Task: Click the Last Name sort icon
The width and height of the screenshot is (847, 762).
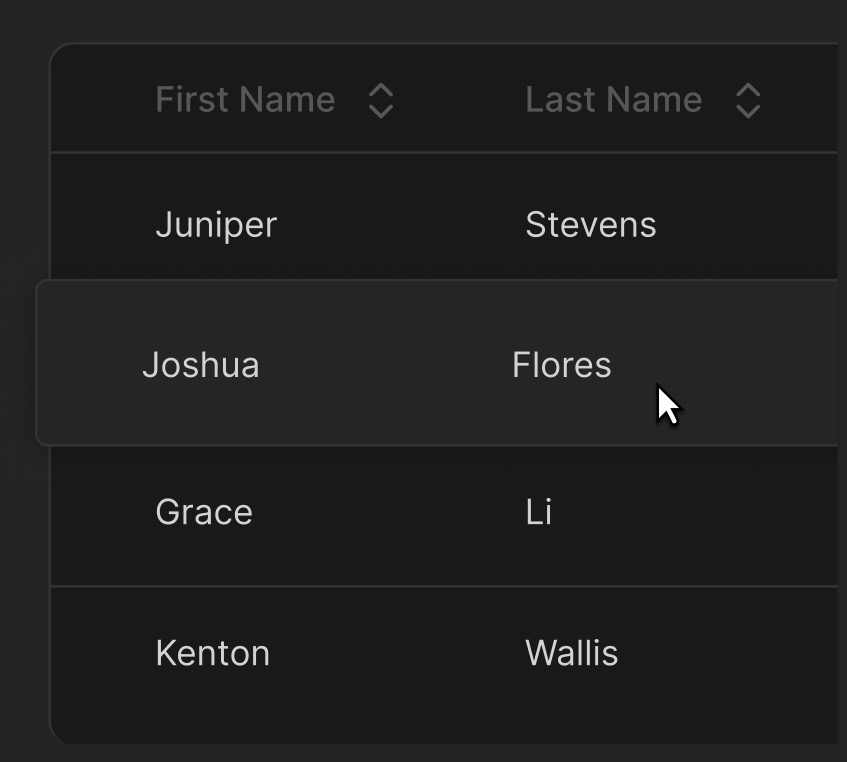Action: [748, 100]
